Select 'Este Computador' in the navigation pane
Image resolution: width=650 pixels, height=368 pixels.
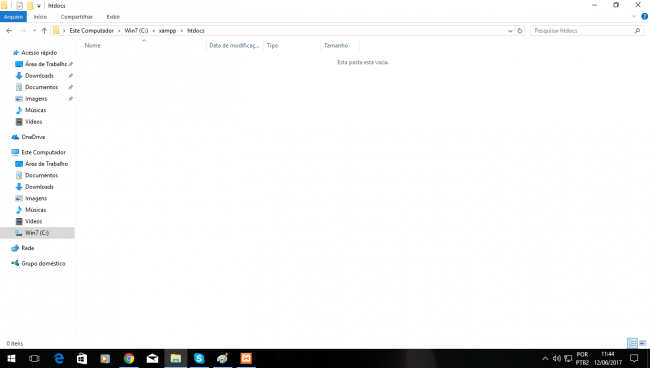click(43, 153)
